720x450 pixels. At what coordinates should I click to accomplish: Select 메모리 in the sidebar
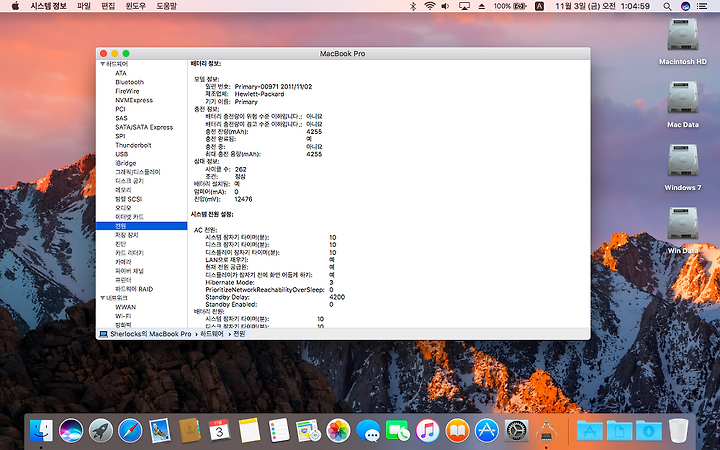[123, 190]
